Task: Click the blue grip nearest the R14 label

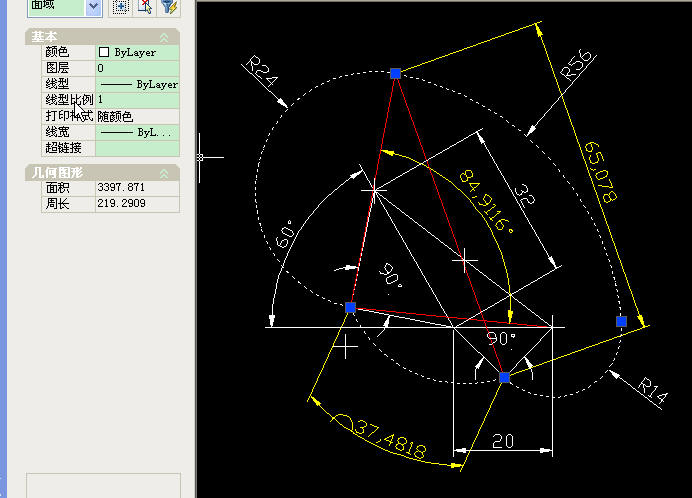Action: [621, 321]
